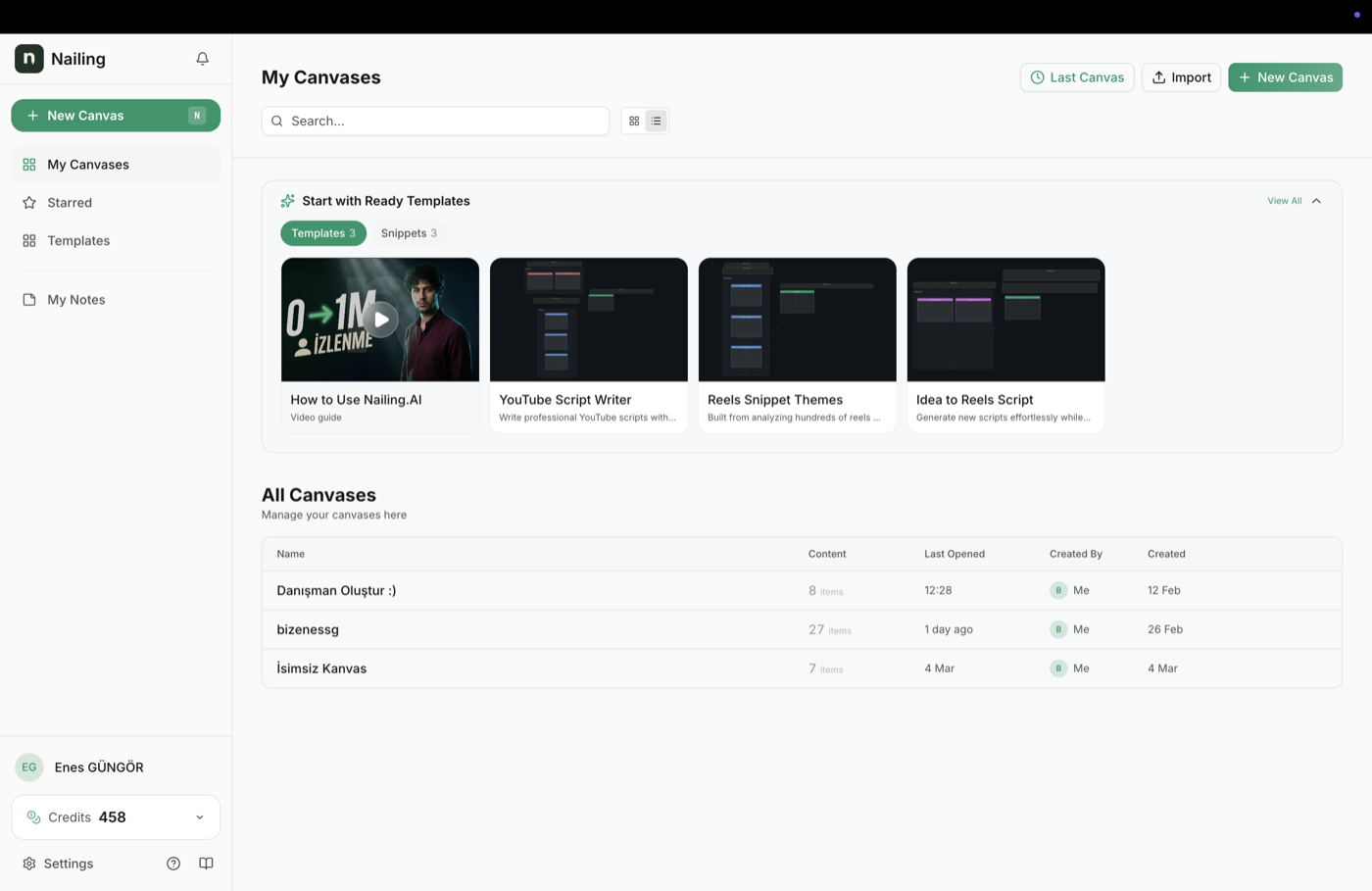Switch to list view layout
1372x891 pixels.
pyautogui.click(x=657, y=122)
